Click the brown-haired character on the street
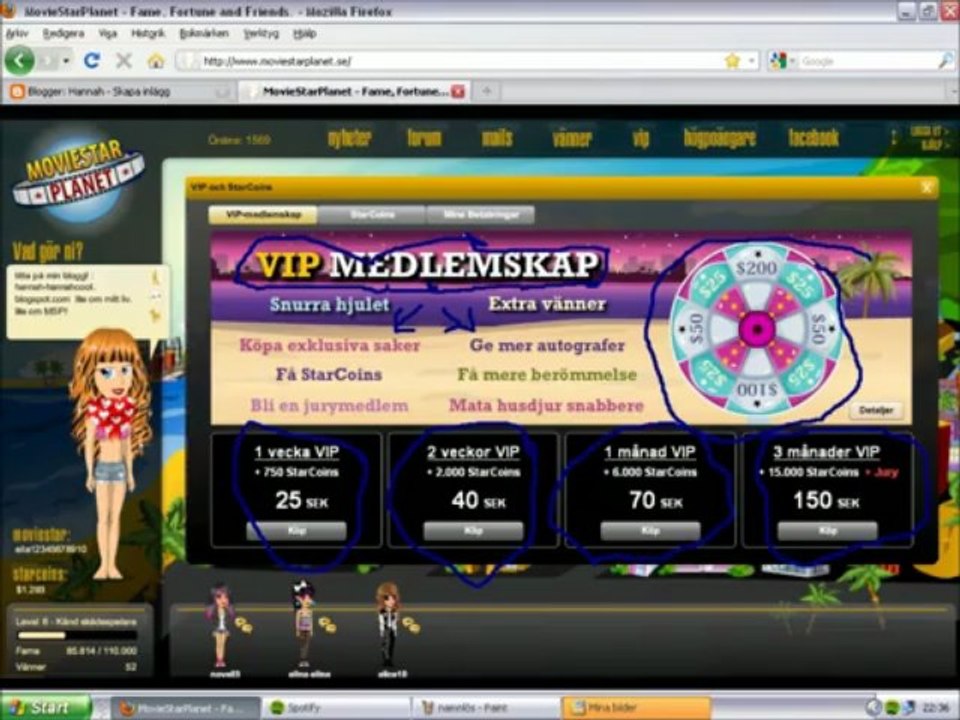 point(388,624)
